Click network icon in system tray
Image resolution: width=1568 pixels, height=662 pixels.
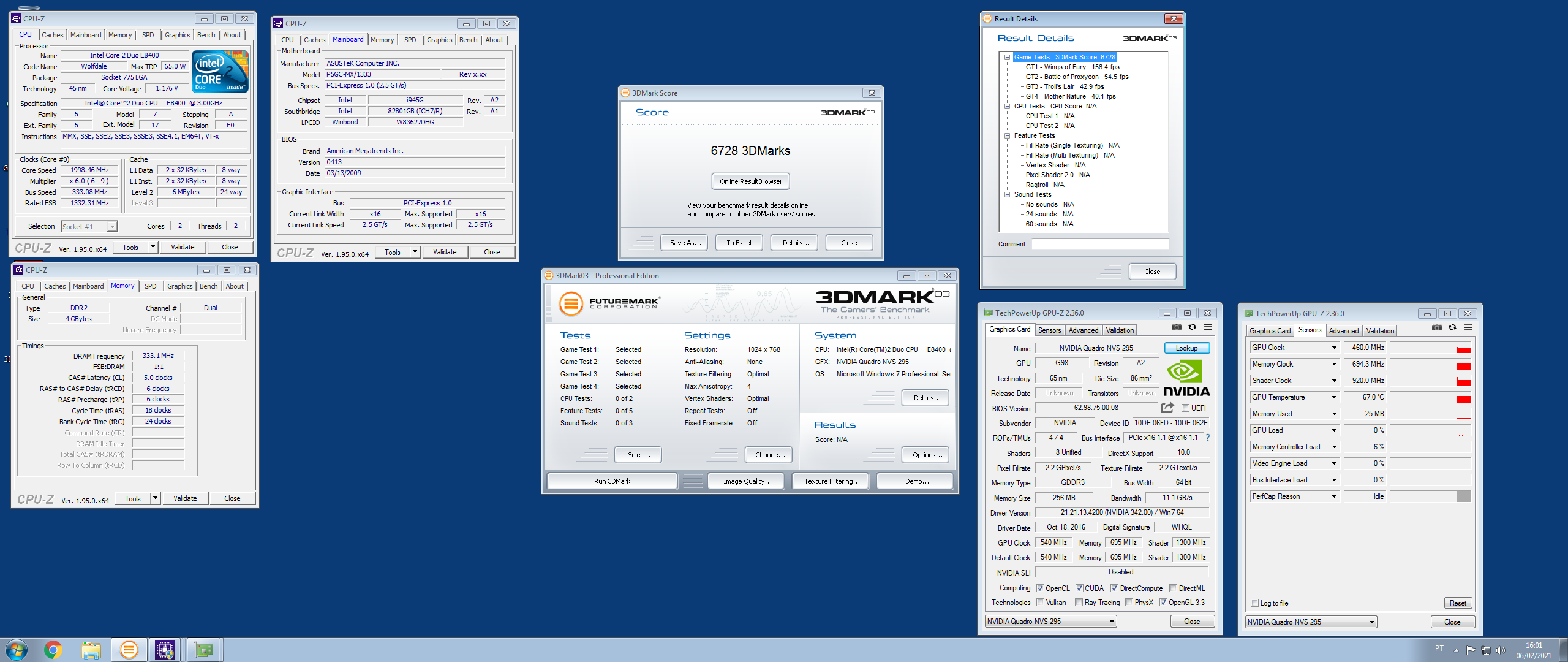coord(1485,650)
